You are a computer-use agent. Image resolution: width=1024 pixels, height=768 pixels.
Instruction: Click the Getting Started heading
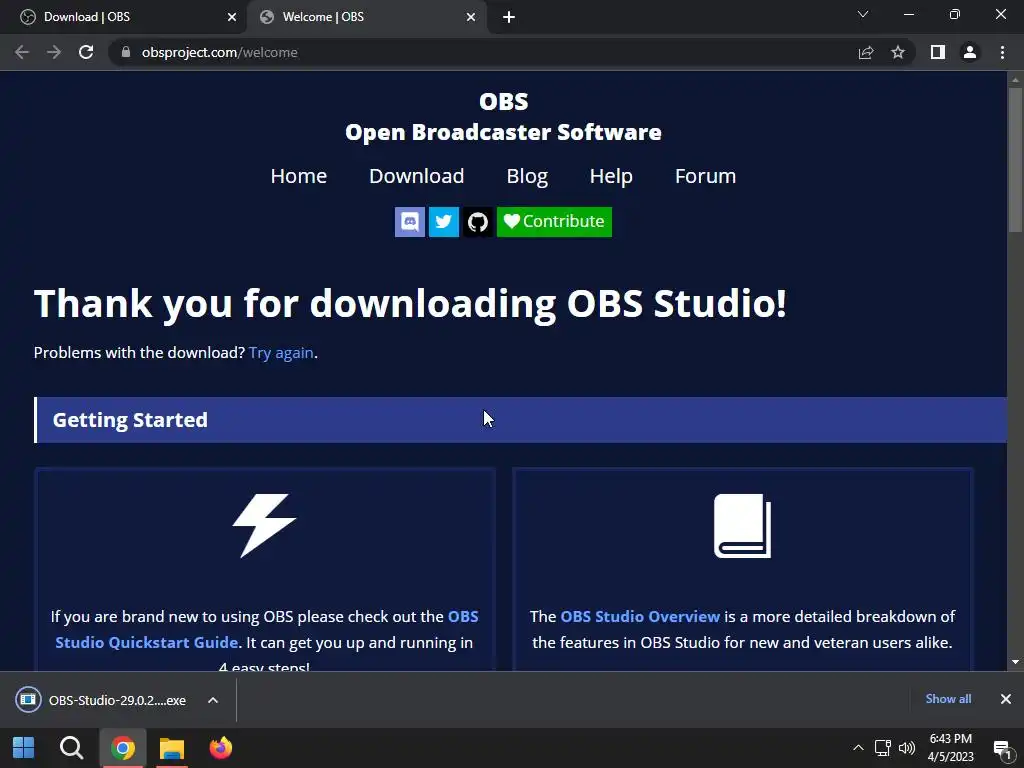[x=130, y=420]
